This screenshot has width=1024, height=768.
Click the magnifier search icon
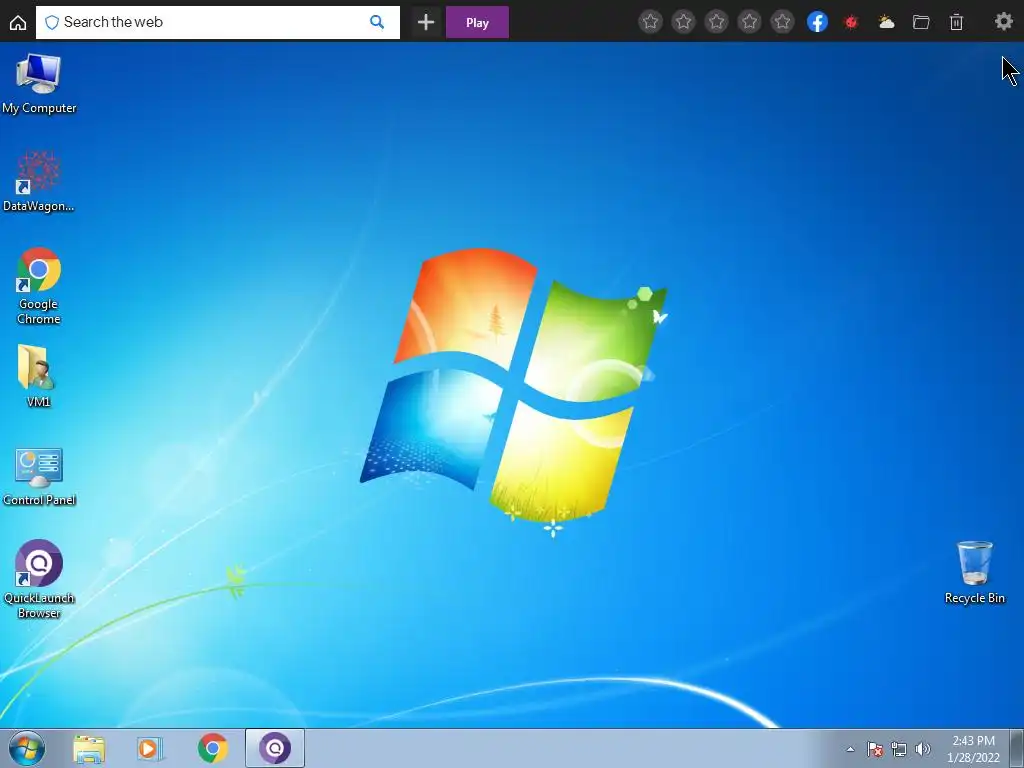(x=377, y=22)
